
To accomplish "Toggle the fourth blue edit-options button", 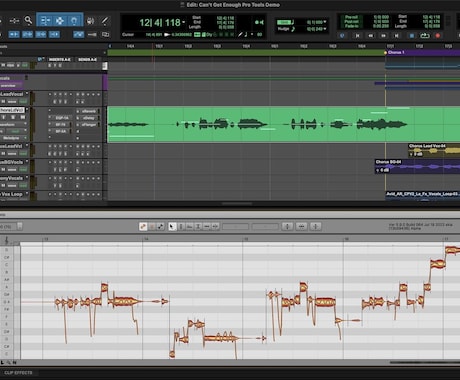I will click(x=54, y=34).
